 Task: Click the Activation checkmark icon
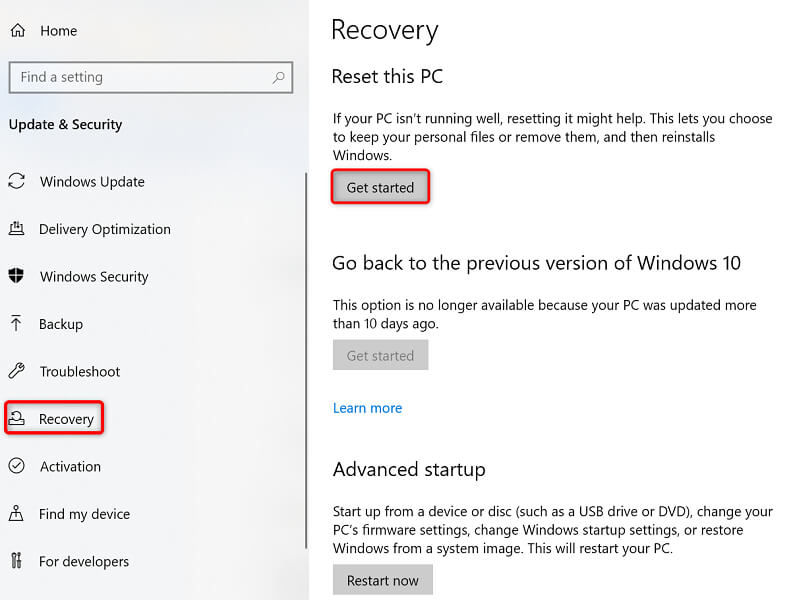pos(16,466)
